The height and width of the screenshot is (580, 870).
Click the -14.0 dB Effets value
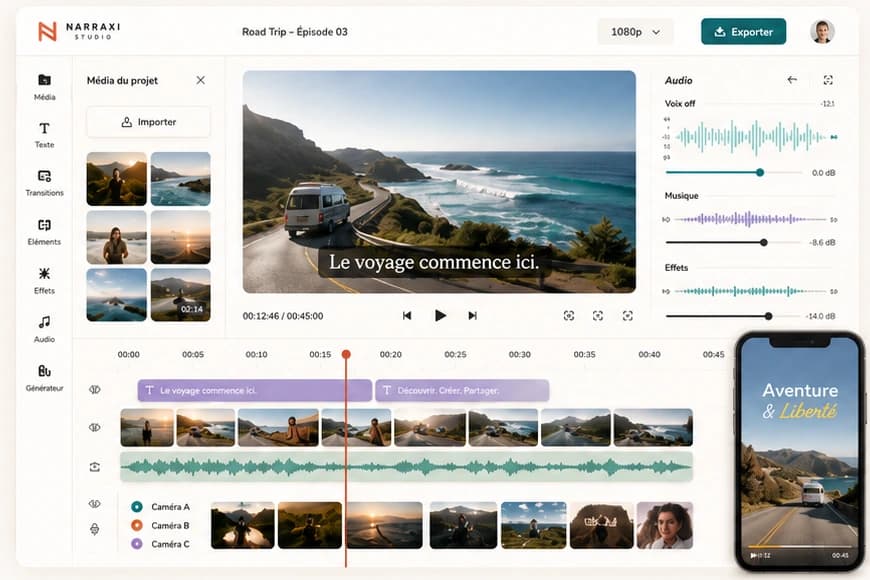click(821, 316)
